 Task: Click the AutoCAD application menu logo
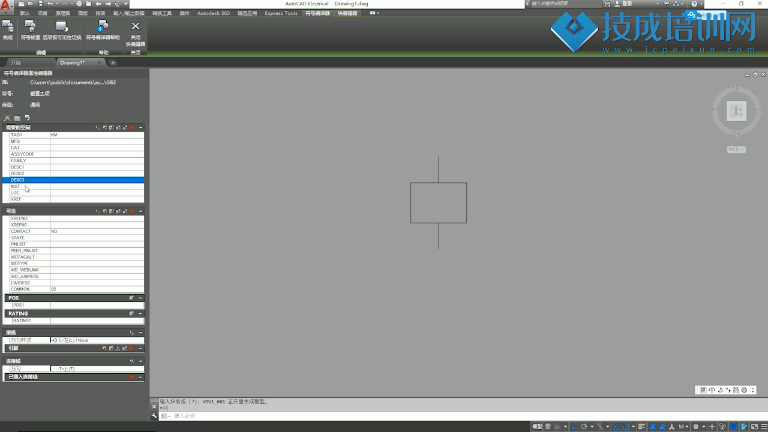point(7,6)
